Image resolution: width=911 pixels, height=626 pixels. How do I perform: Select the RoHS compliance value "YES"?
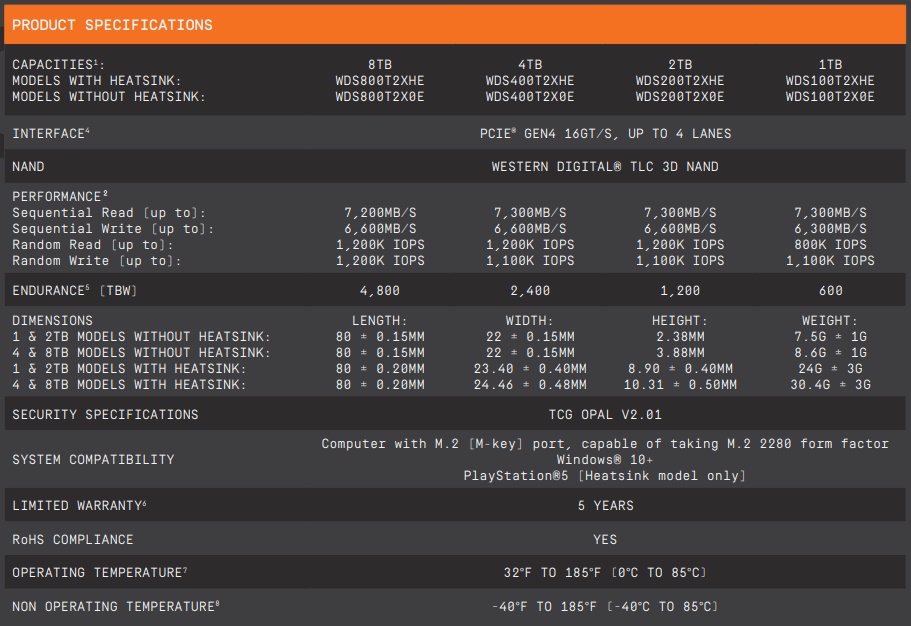pyautogui.click(x=605, y=540)
